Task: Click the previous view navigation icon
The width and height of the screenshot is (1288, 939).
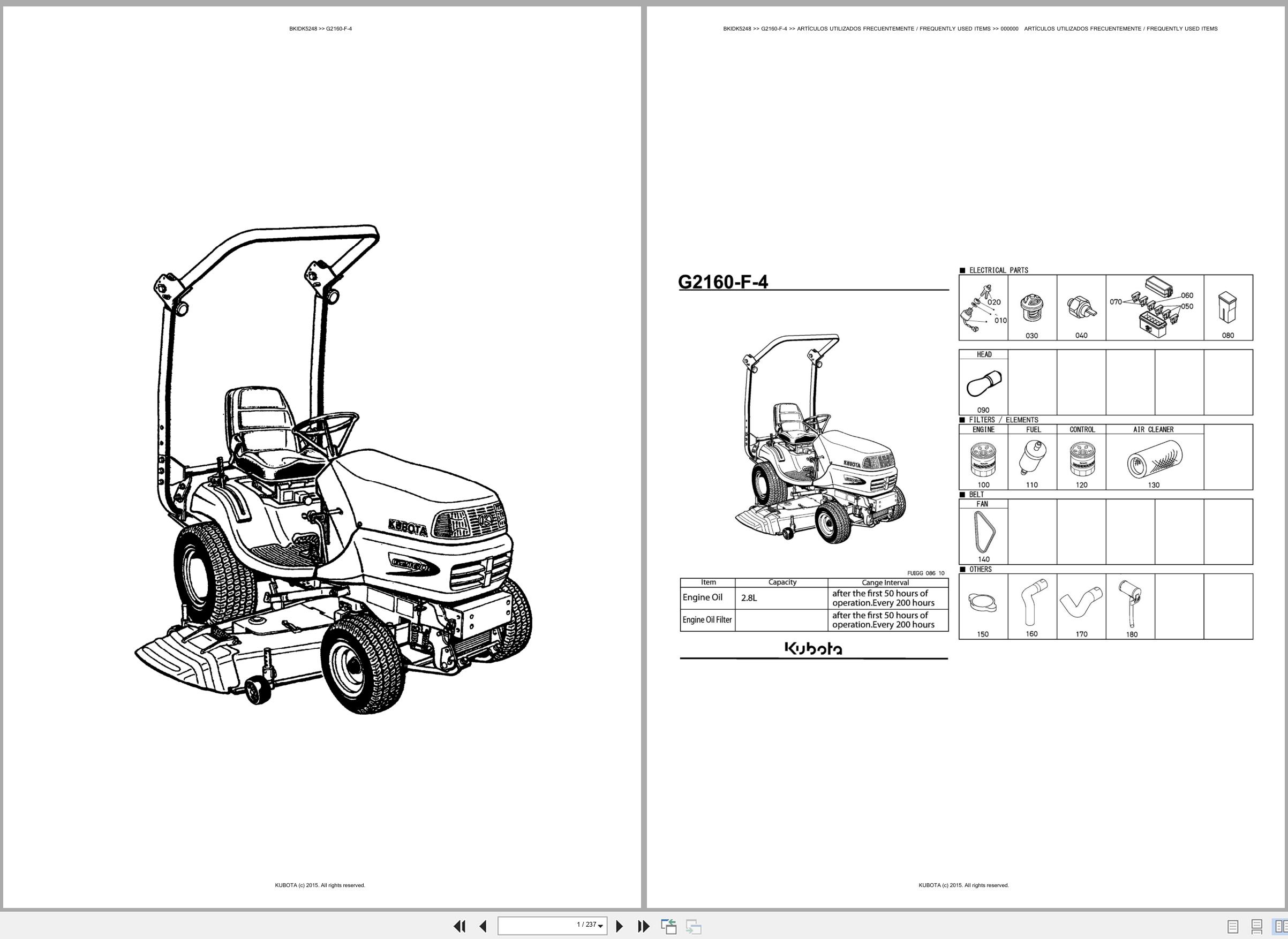Action: [669, 926]
